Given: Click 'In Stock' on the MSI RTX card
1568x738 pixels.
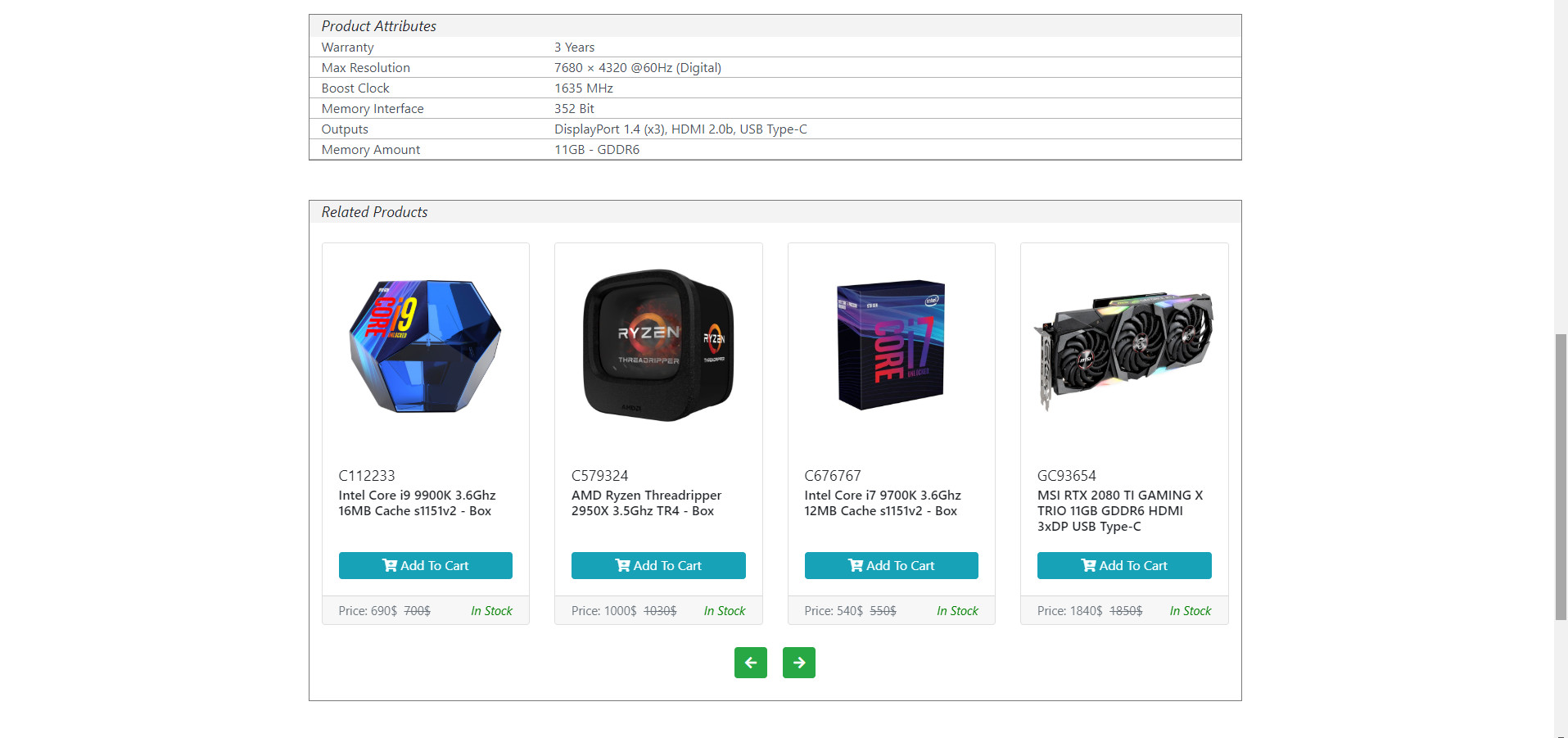Looking at the screenshot, I should (x=1191, y=611).
